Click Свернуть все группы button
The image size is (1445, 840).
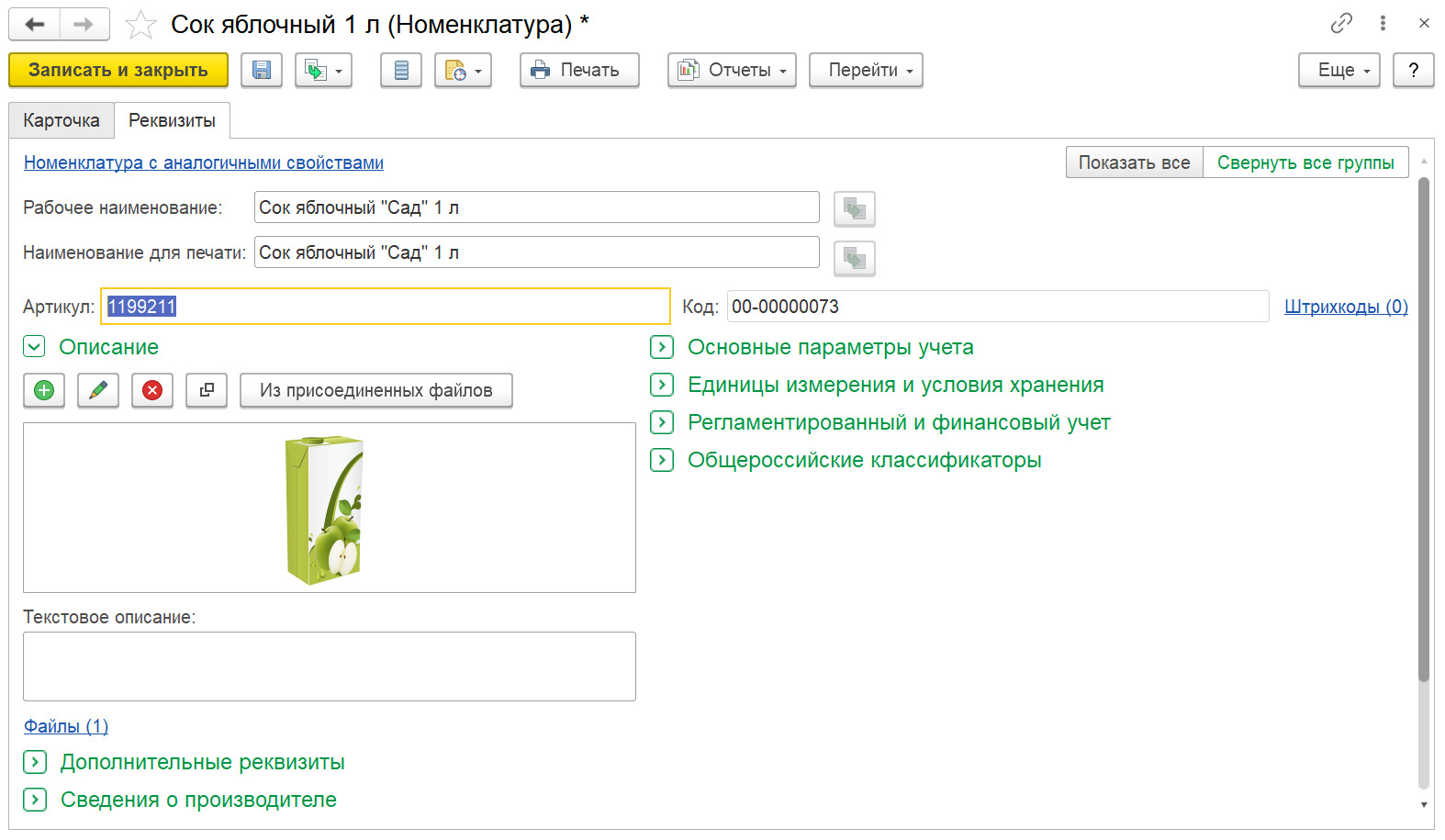1305,162
